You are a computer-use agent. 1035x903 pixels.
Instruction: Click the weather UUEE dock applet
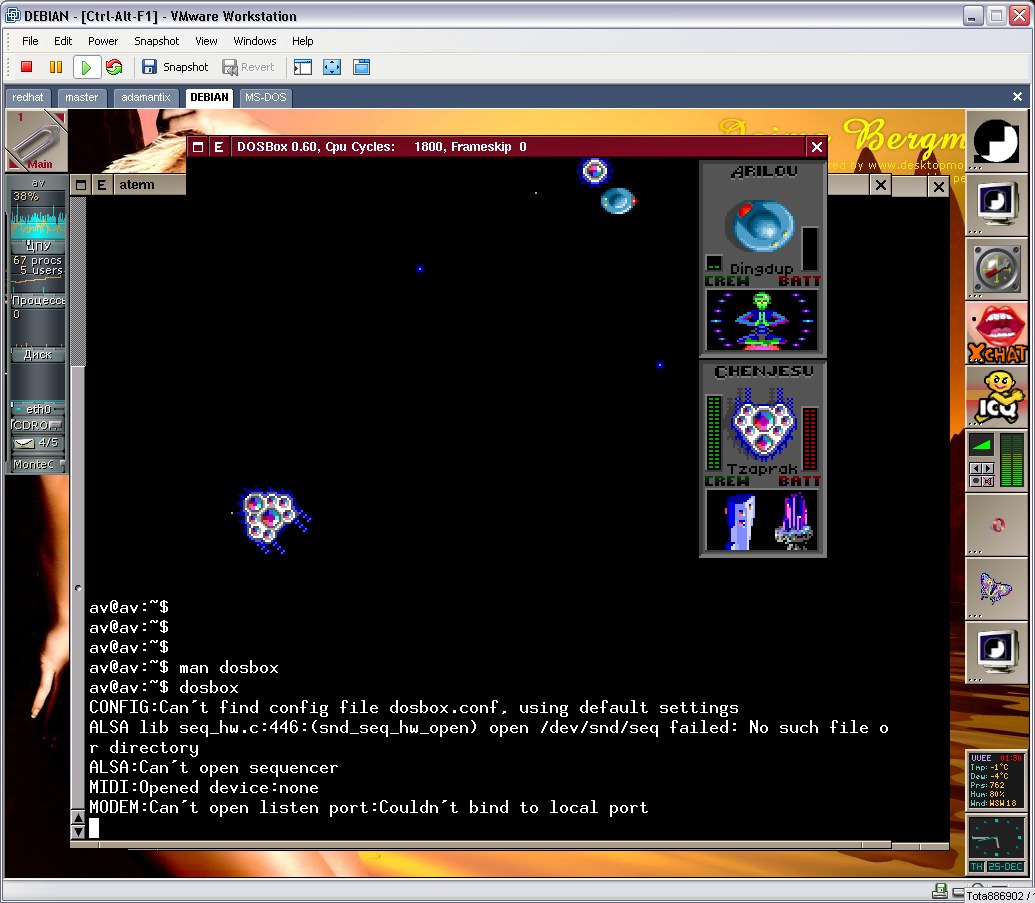996,780
